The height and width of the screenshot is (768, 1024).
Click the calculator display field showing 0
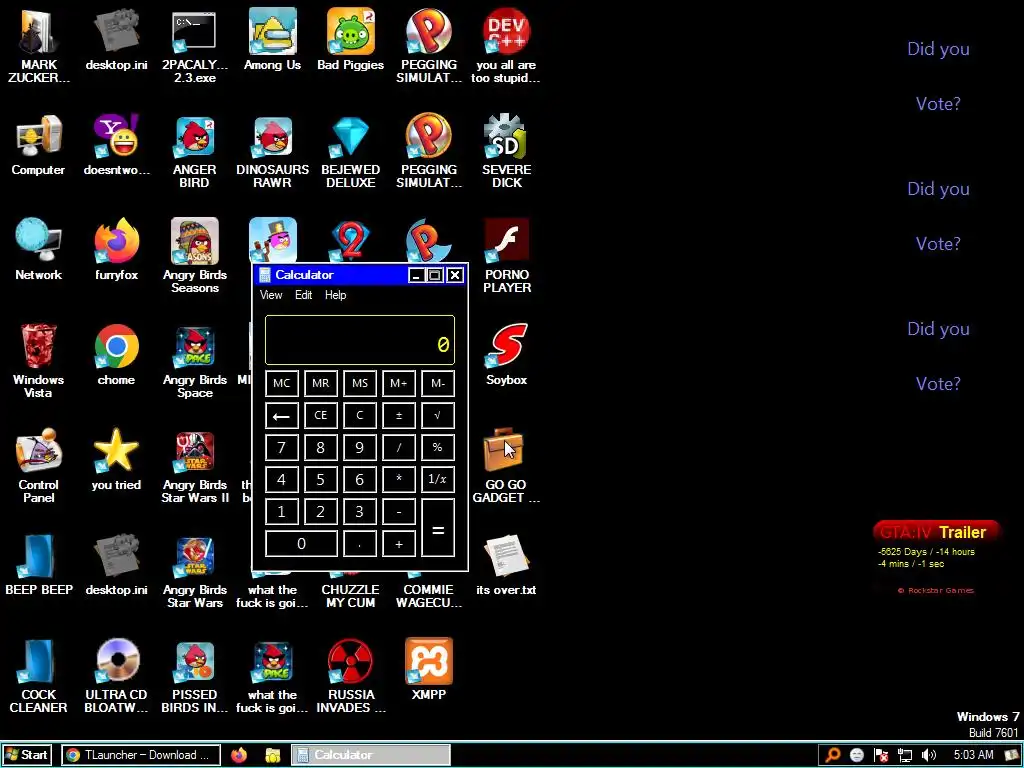(360, 340)
